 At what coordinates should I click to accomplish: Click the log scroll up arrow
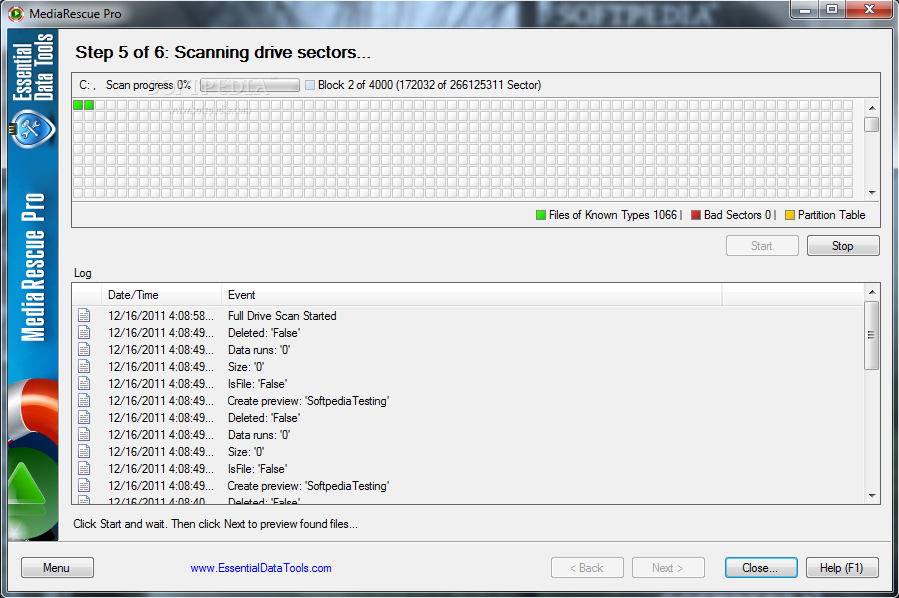coord(872,292)
